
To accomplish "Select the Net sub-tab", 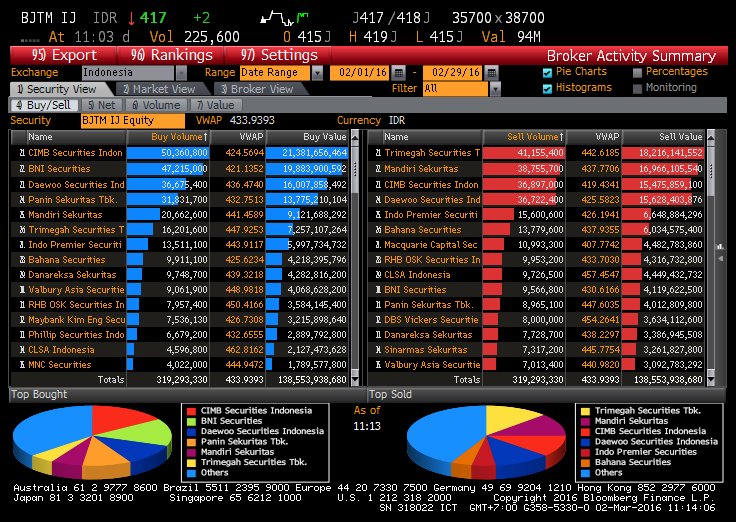I will point(102,104).
